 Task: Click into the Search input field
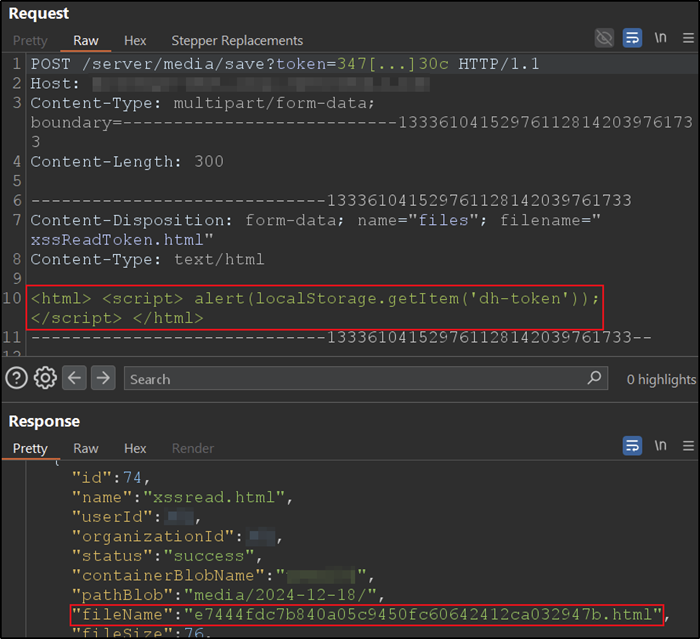(350, 379)
